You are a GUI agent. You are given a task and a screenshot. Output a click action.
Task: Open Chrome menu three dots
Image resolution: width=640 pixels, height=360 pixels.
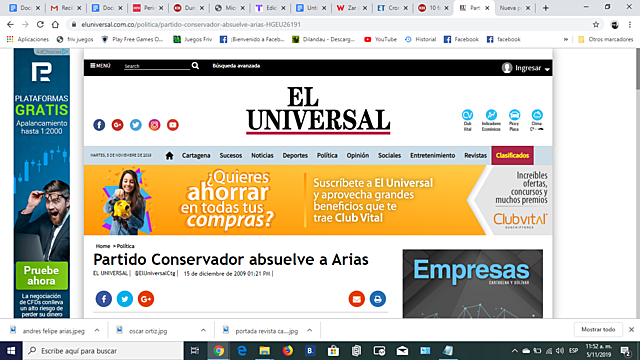coord(630,24)
